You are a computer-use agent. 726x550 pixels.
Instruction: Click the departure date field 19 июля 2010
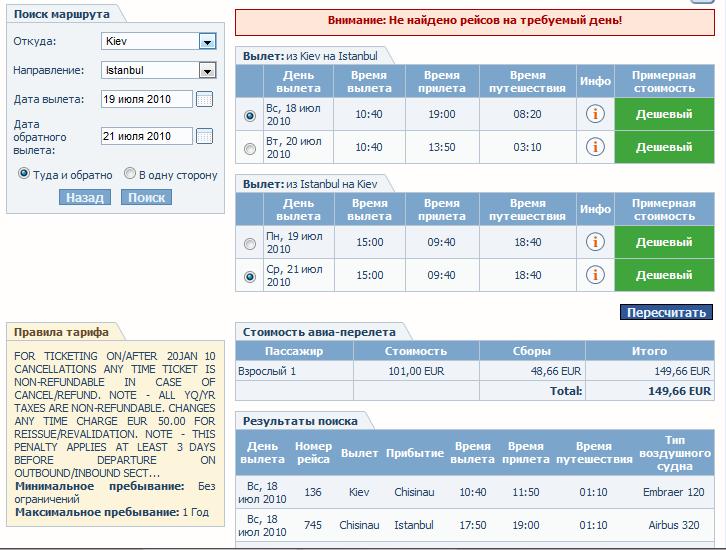coord(147,99)
